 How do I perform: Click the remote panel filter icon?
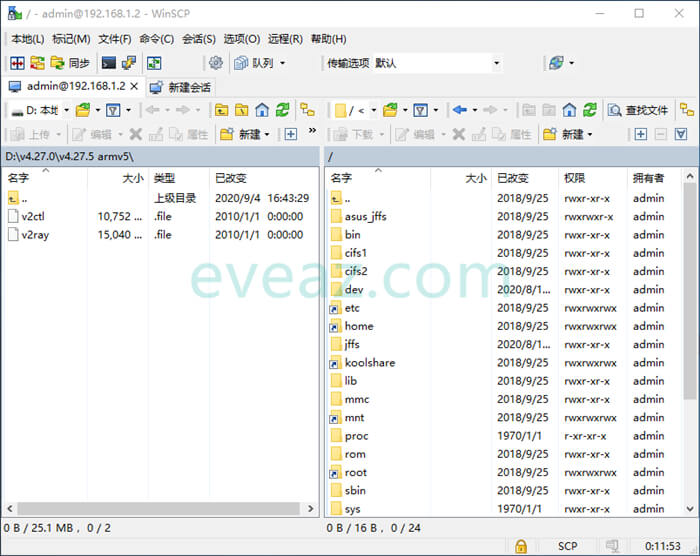(x=421, y=110)
